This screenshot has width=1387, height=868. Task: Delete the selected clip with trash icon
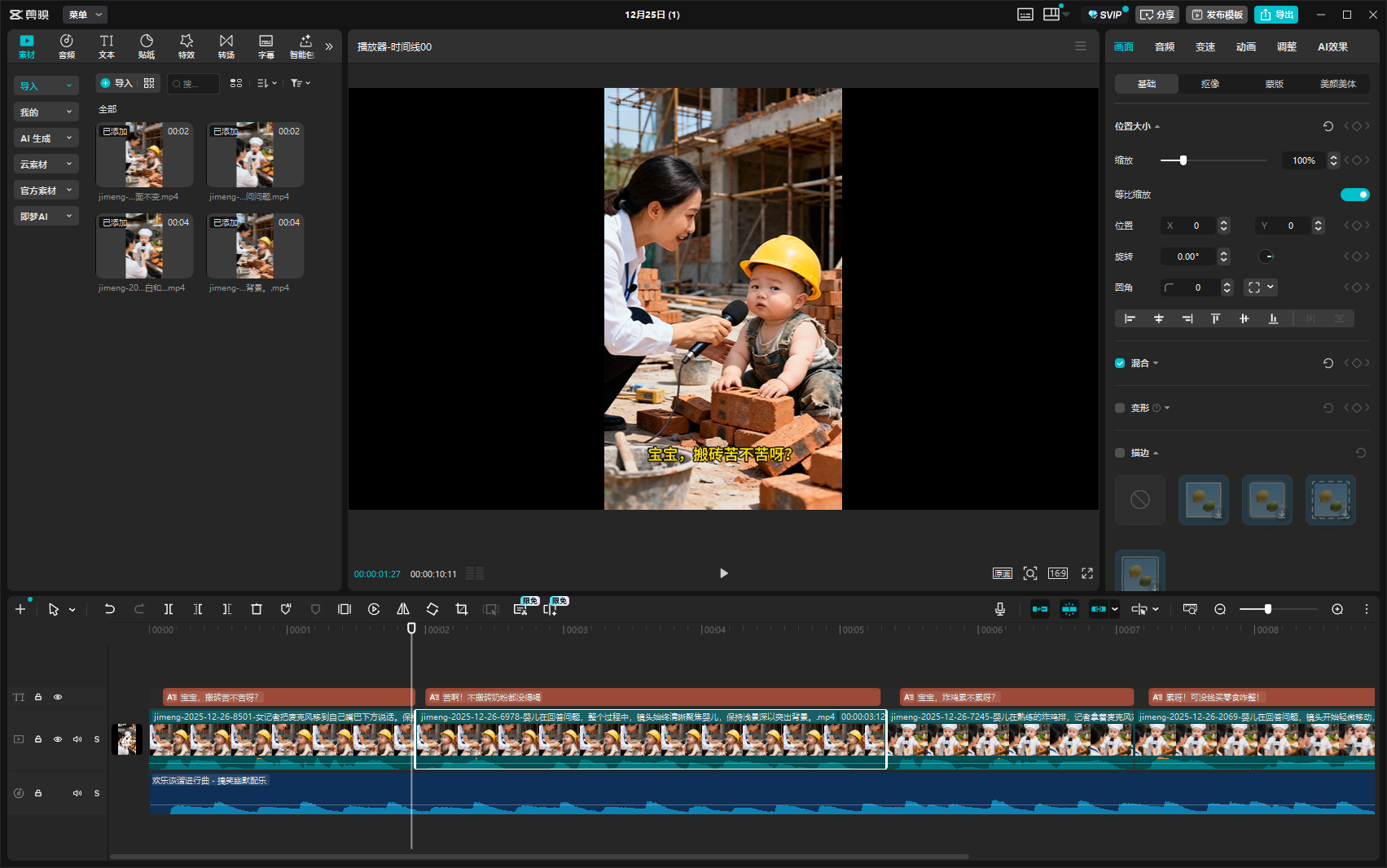coord(257,609)
